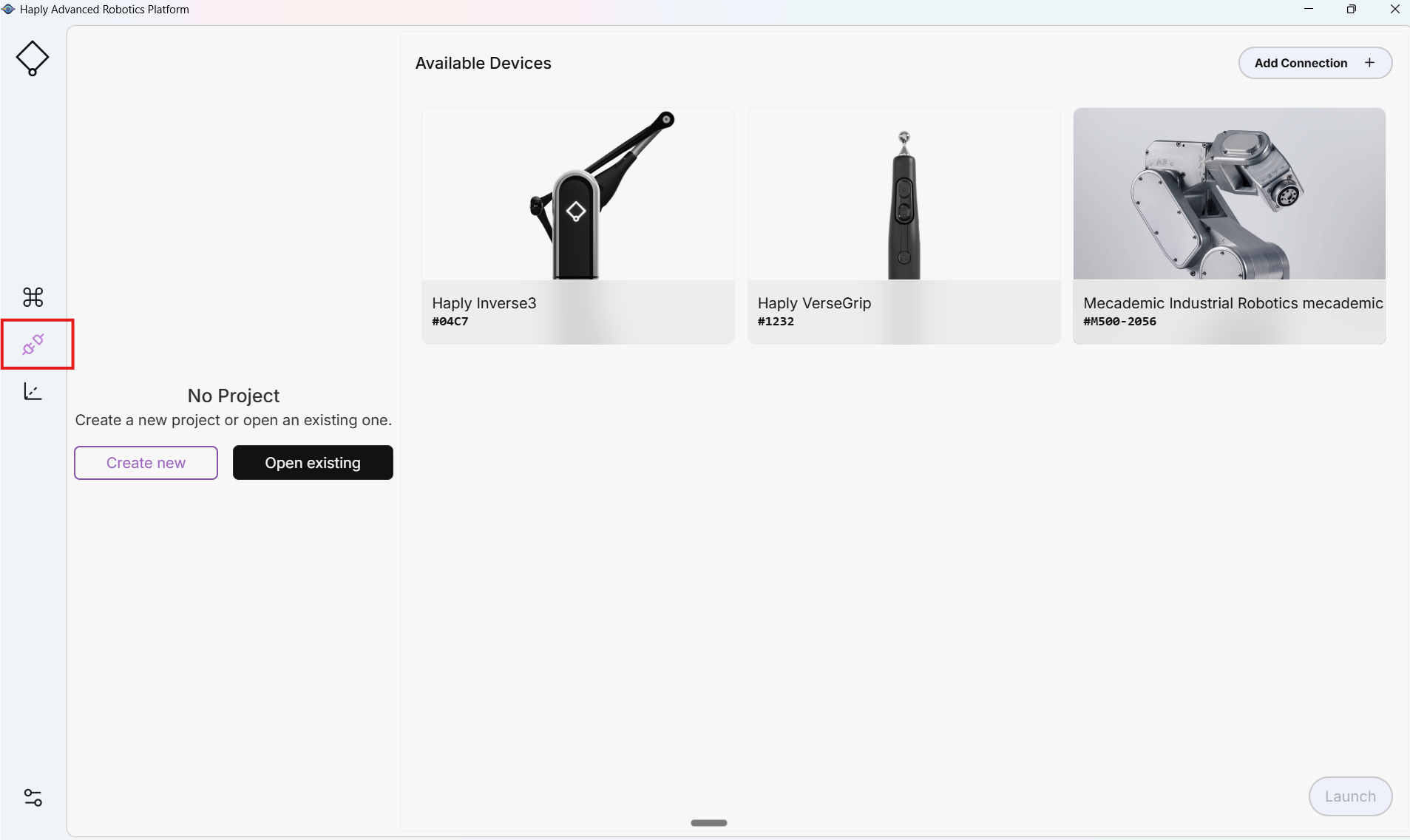Open the chart graph sidebar view

pyautogui.click(x=33, y=391)
